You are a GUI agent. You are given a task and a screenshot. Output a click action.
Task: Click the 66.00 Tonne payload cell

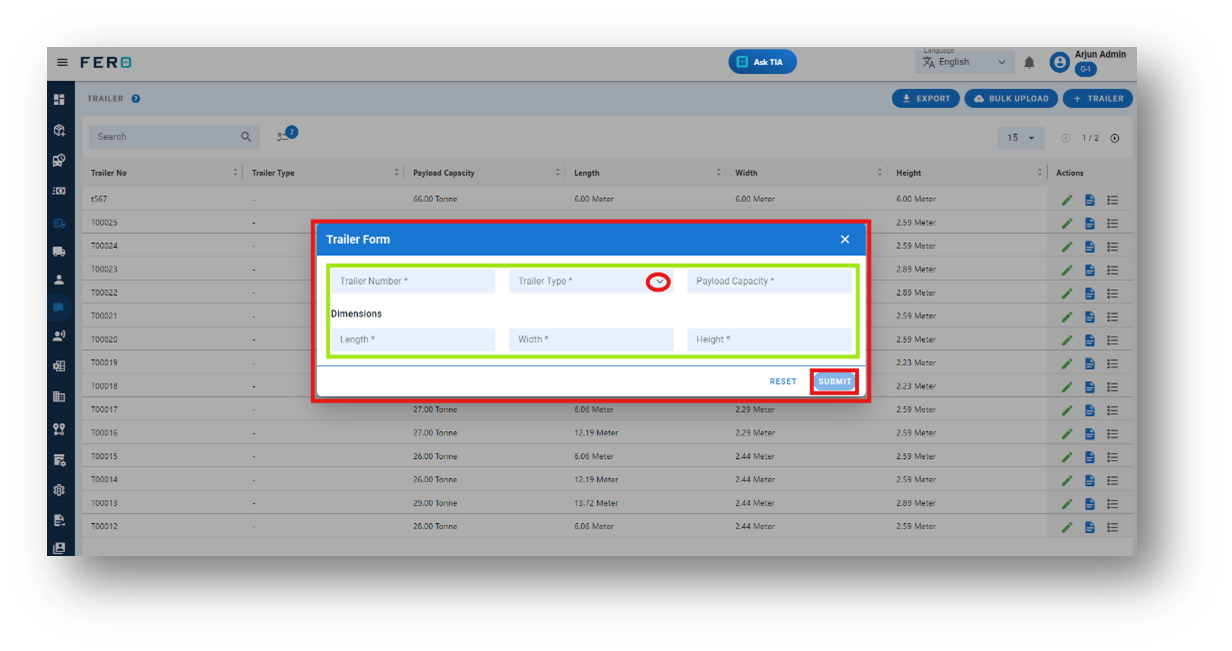[x=435, y=199]
